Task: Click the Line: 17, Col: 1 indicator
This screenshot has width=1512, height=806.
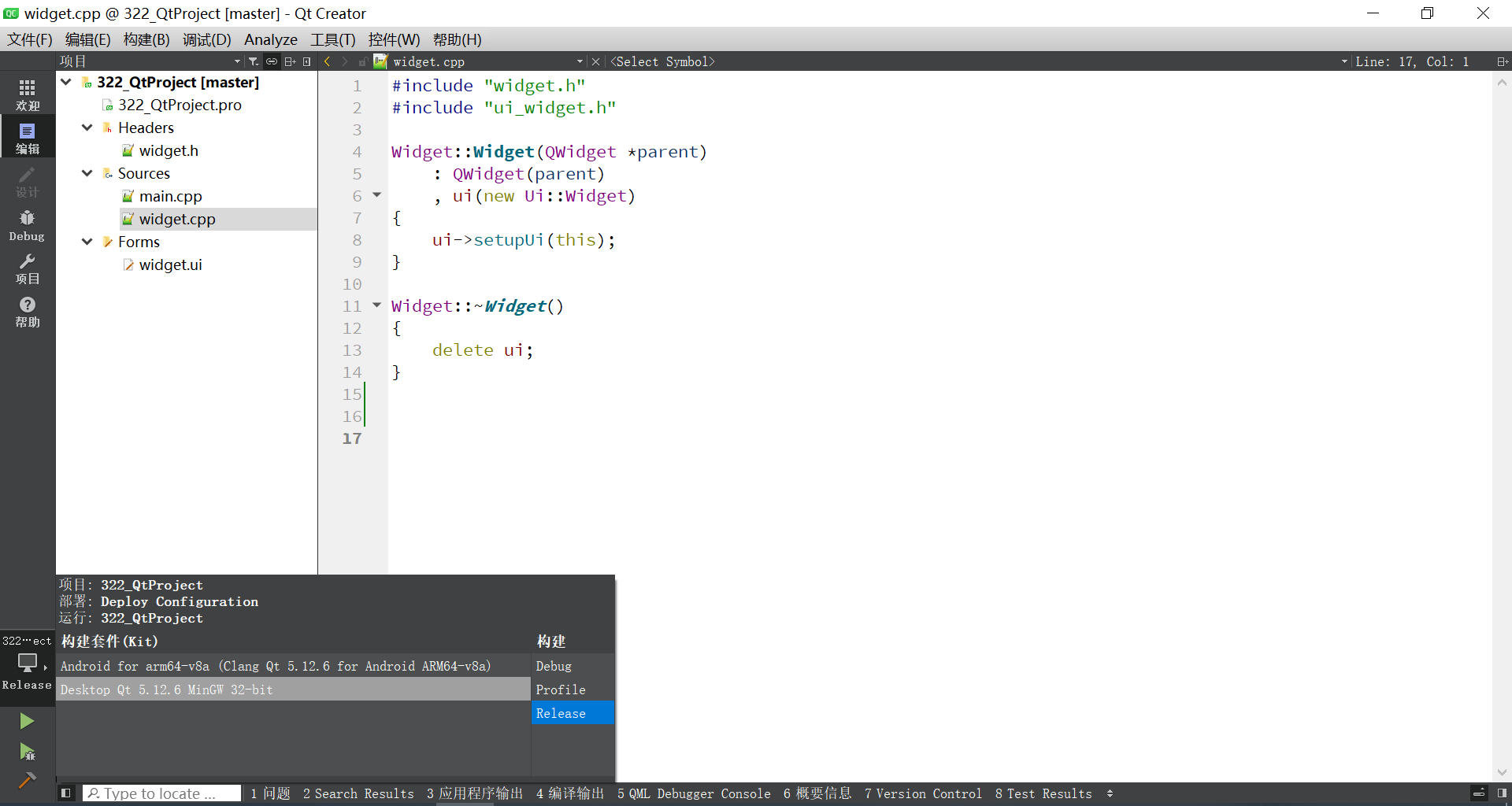Action: (x=1412, y=61)
